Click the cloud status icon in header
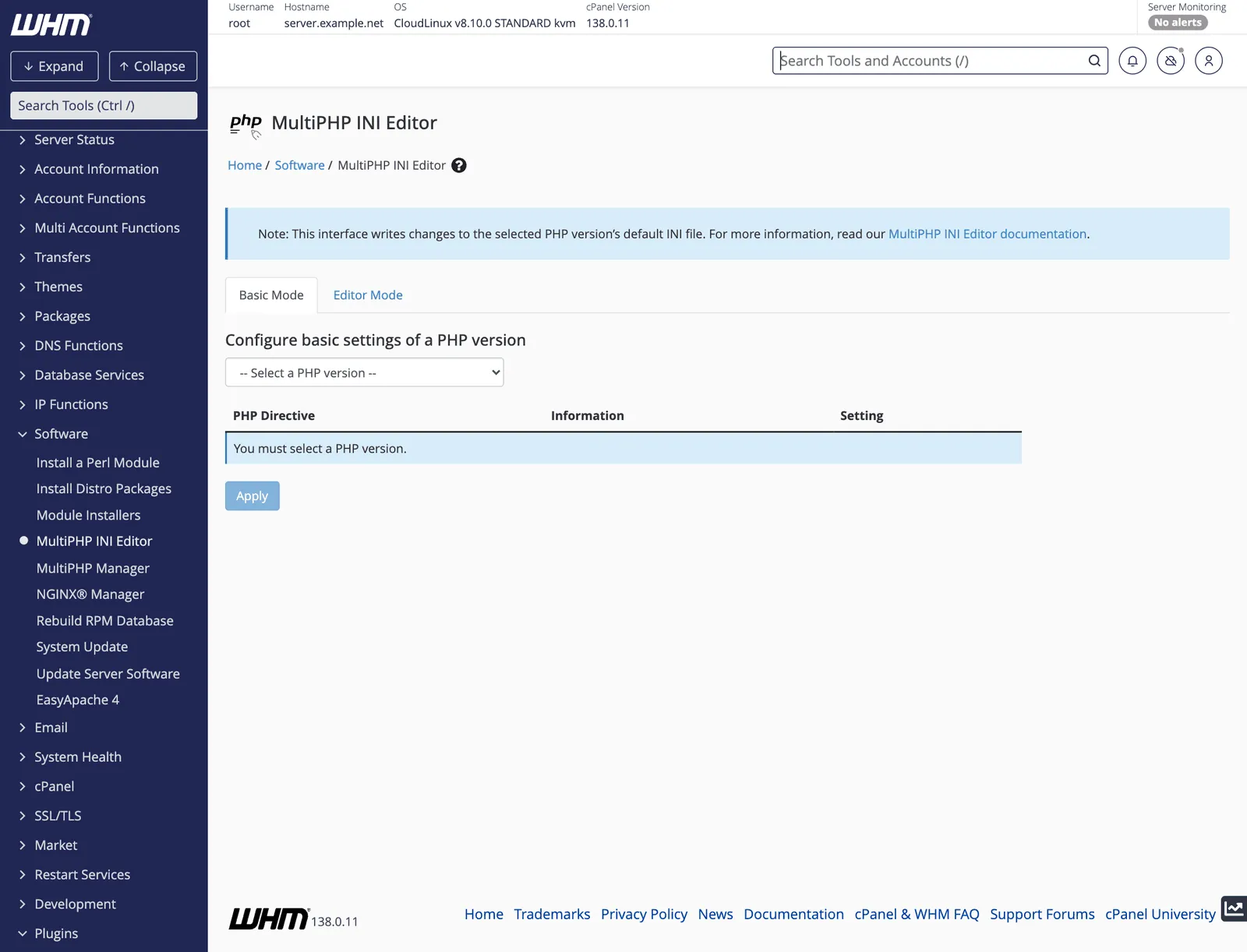The width and height of the screenshot is (1247, 952). click(x=1171, y=61)
